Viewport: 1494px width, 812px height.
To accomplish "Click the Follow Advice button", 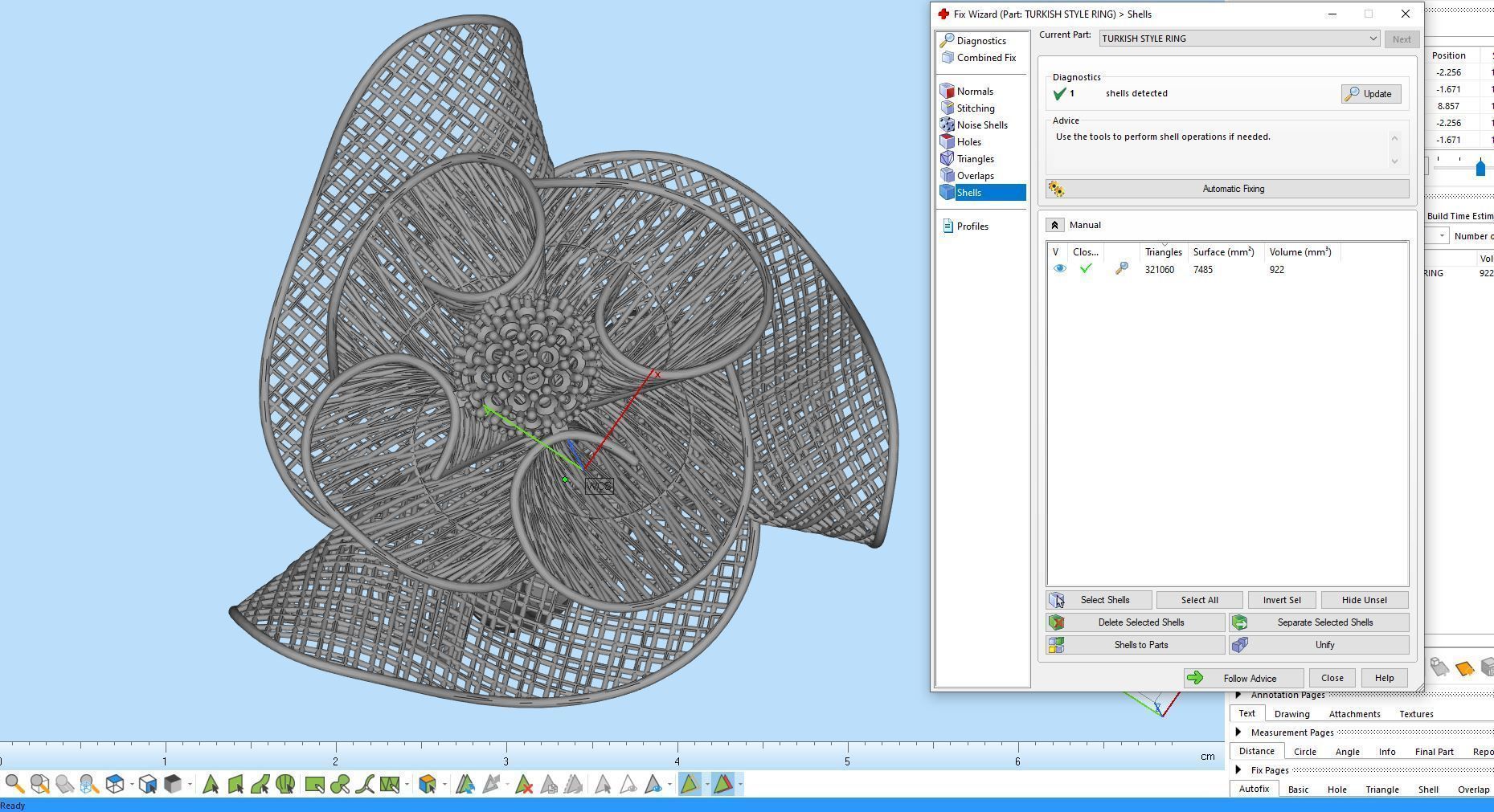I will point(1243,679).
